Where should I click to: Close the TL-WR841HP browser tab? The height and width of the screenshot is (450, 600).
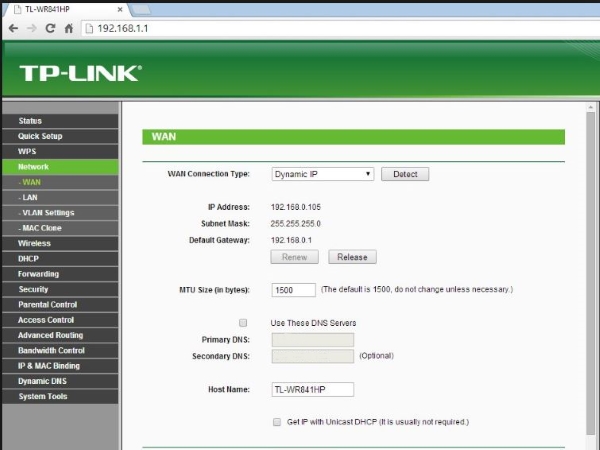click(120, 10)
